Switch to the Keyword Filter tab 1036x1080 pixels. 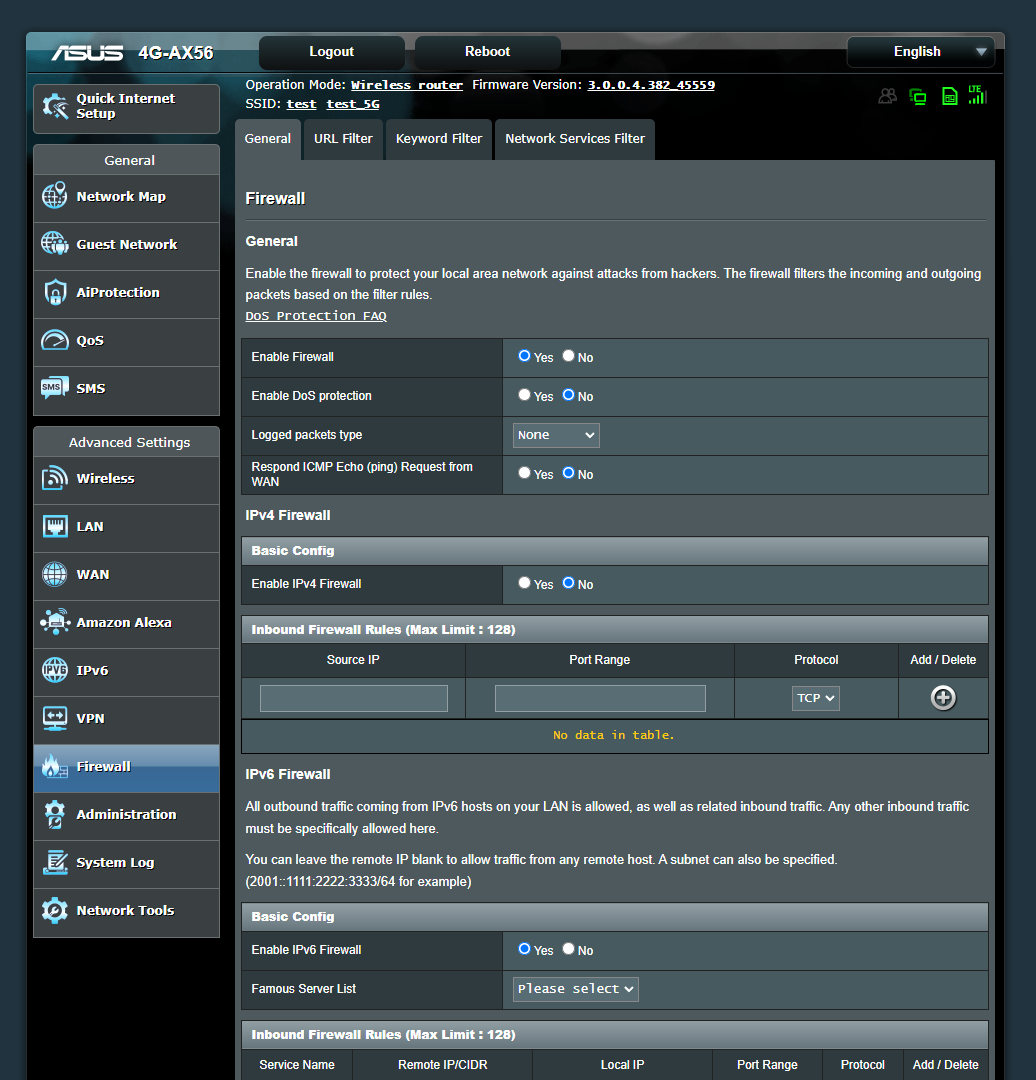439,139
